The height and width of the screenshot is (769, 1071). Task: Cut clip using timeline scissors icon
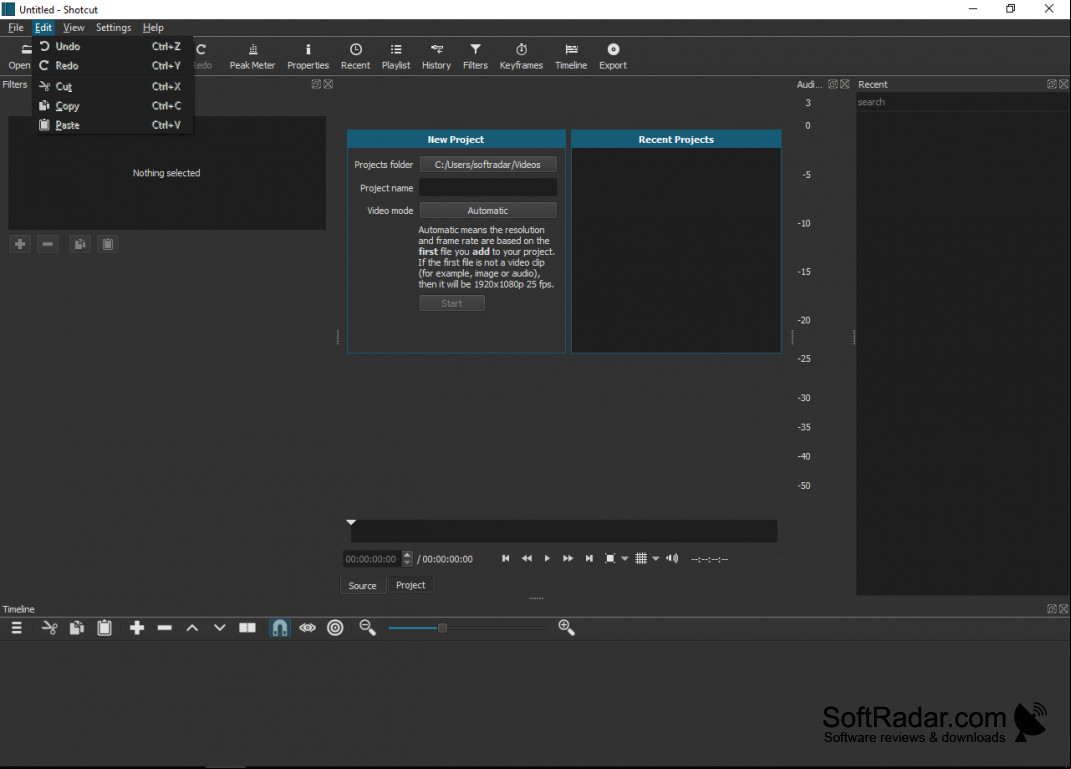pyautogui.click(x=49, y=628)
